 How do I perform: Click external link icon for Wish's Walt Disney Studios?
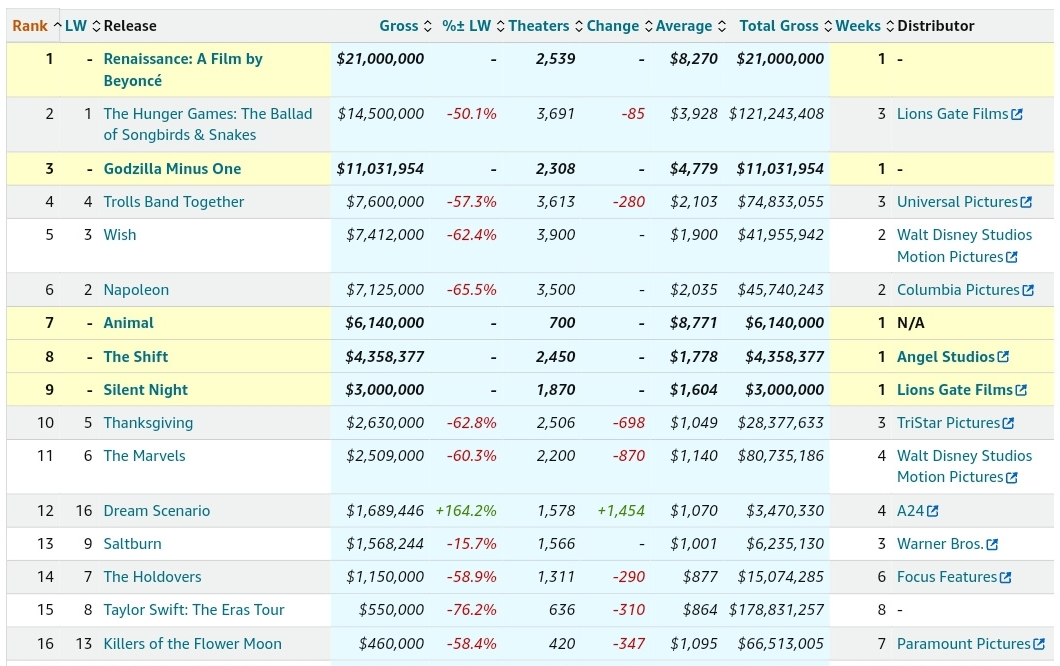[1012, 257]
